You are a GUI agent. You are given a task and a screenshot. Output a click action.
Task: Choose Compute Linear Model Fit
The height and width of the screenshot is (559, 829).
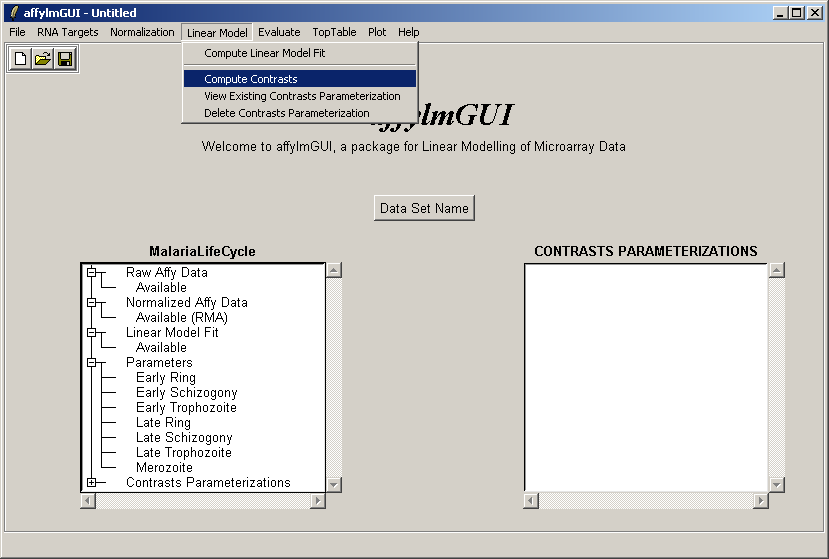[264, 53]
